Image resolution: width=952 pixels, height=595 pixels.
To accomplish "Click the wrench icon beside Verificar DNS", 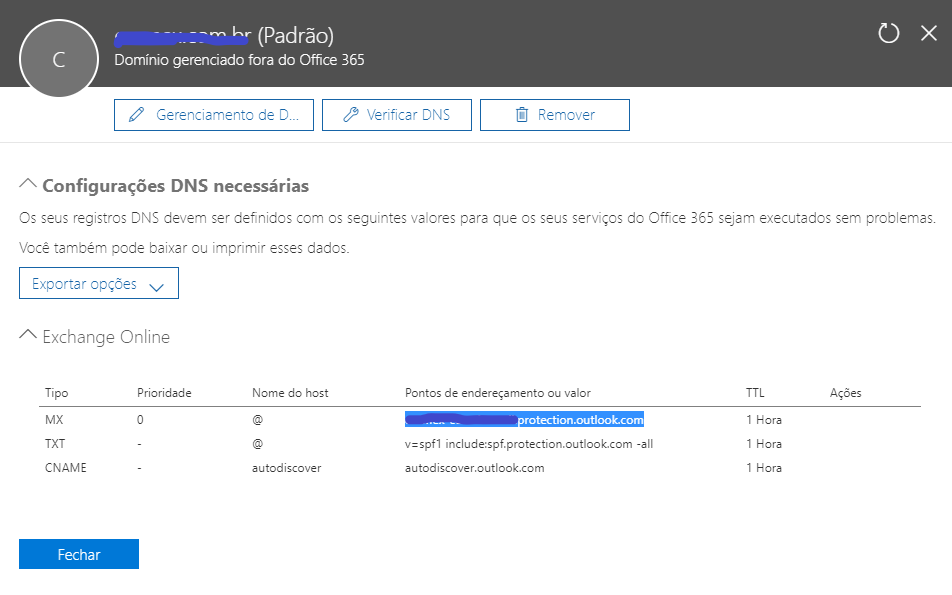I will click(350, 114).
